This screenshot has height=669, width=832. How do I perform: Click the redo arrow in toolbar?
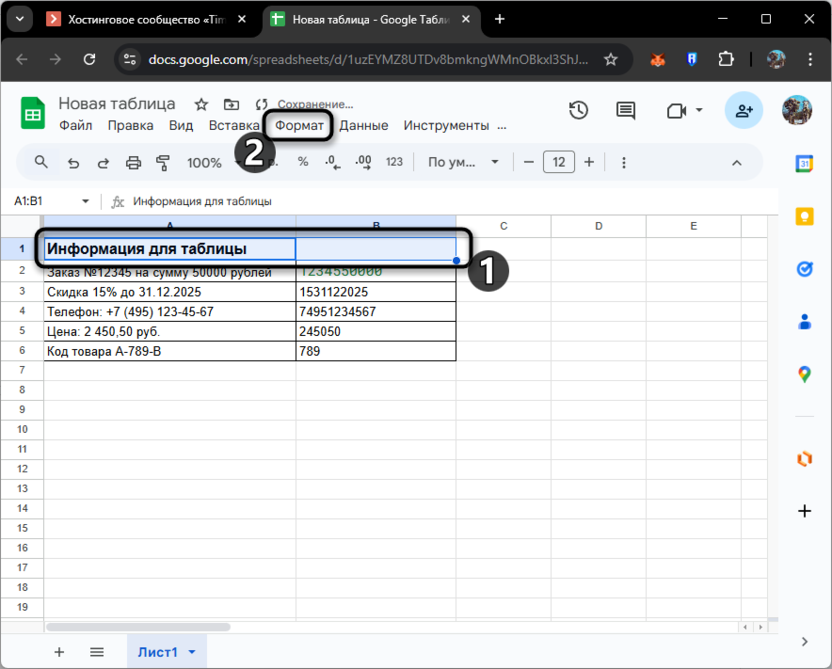(x=103, y=162)
